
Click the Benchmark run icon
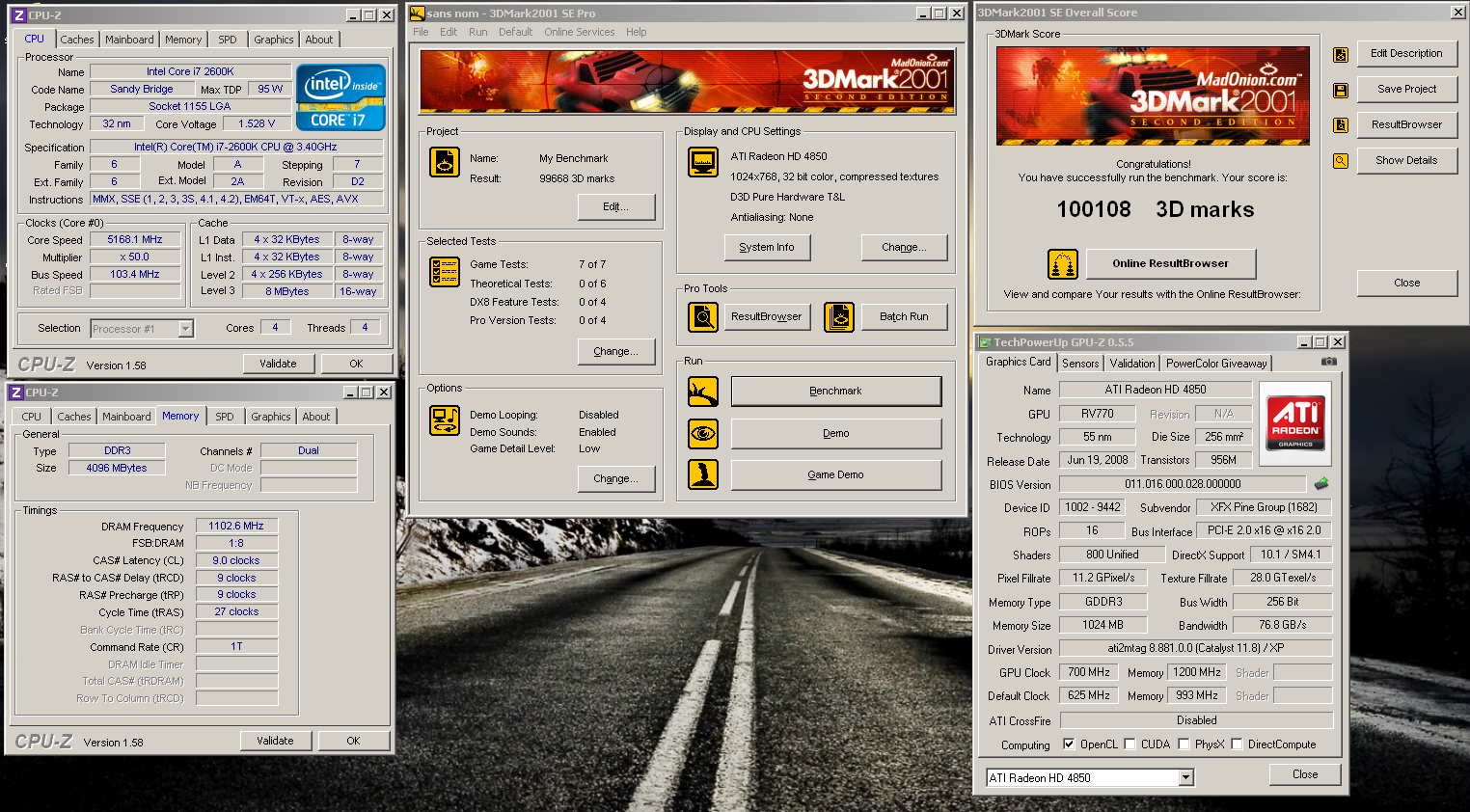[703, 392]
